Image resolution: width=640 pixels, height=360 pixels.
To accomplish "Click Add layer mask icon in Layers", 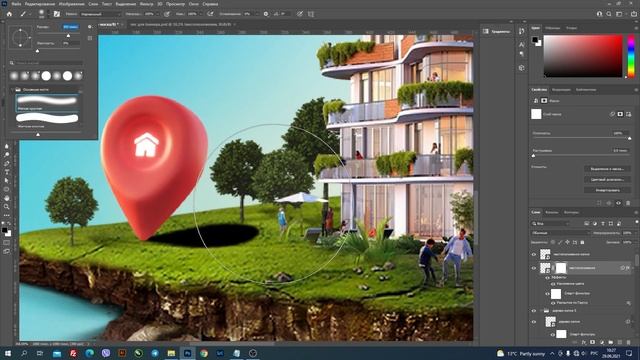I will click(x=593, y=342).
